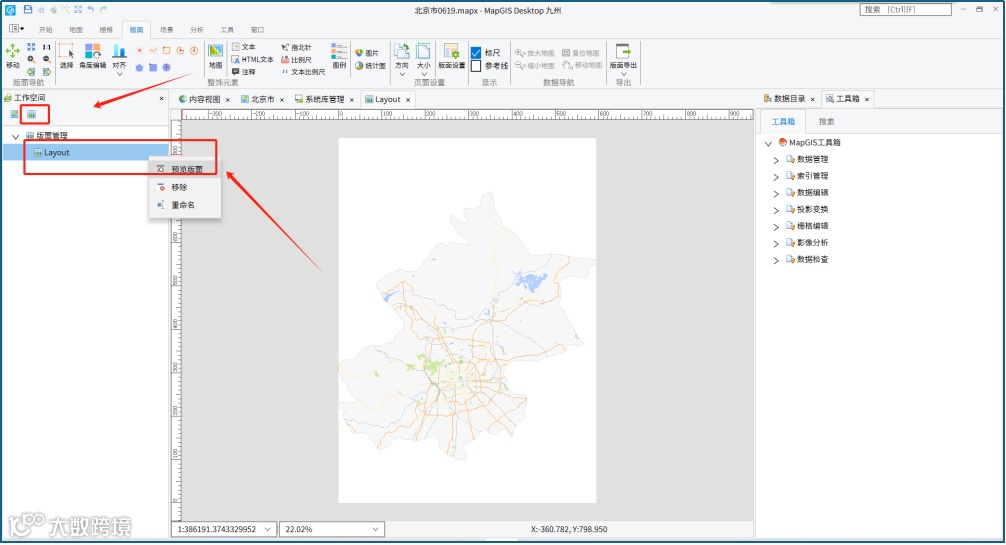
Task: Open the 版面设置 page settings
Action: tap(451, 56)
